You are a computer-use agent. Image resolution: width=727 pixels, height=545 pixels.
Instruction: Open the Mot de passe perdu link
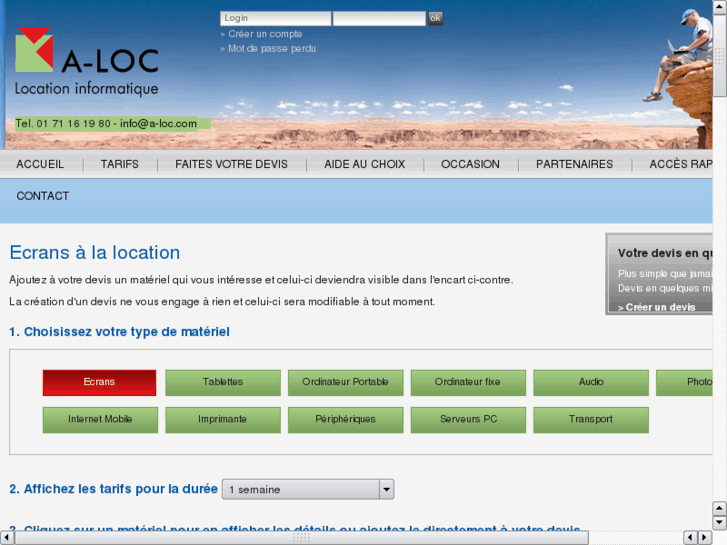click(272, 48)
